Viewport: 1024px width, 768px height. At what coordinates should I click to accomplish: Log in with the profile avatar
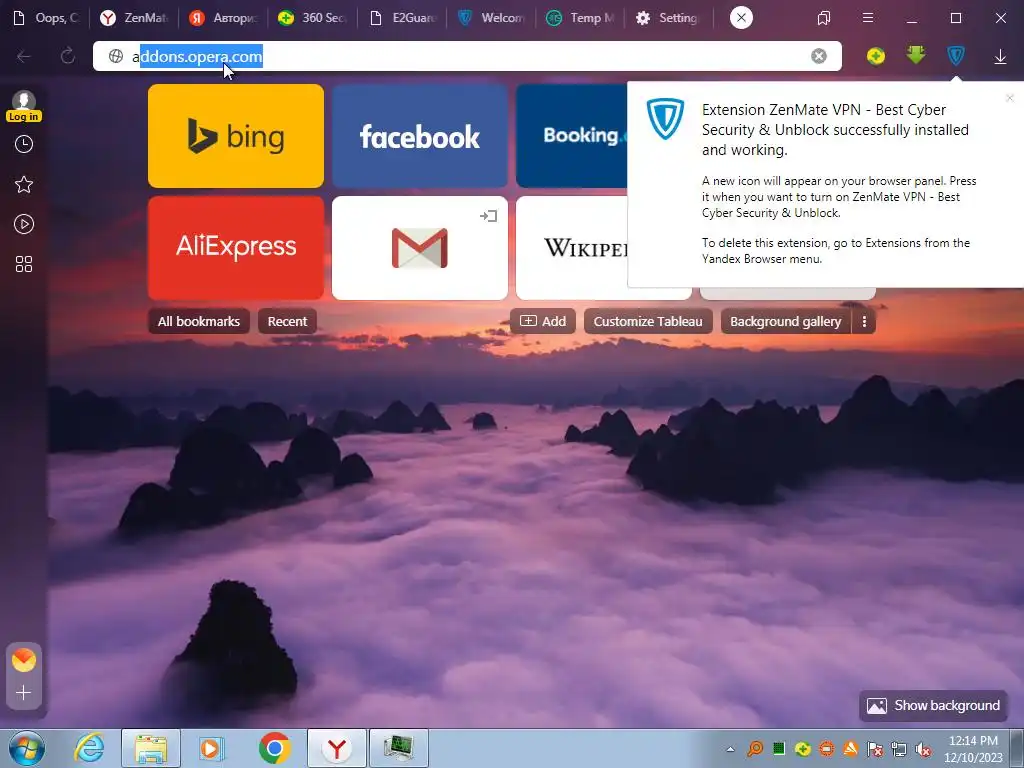[24, 106]
